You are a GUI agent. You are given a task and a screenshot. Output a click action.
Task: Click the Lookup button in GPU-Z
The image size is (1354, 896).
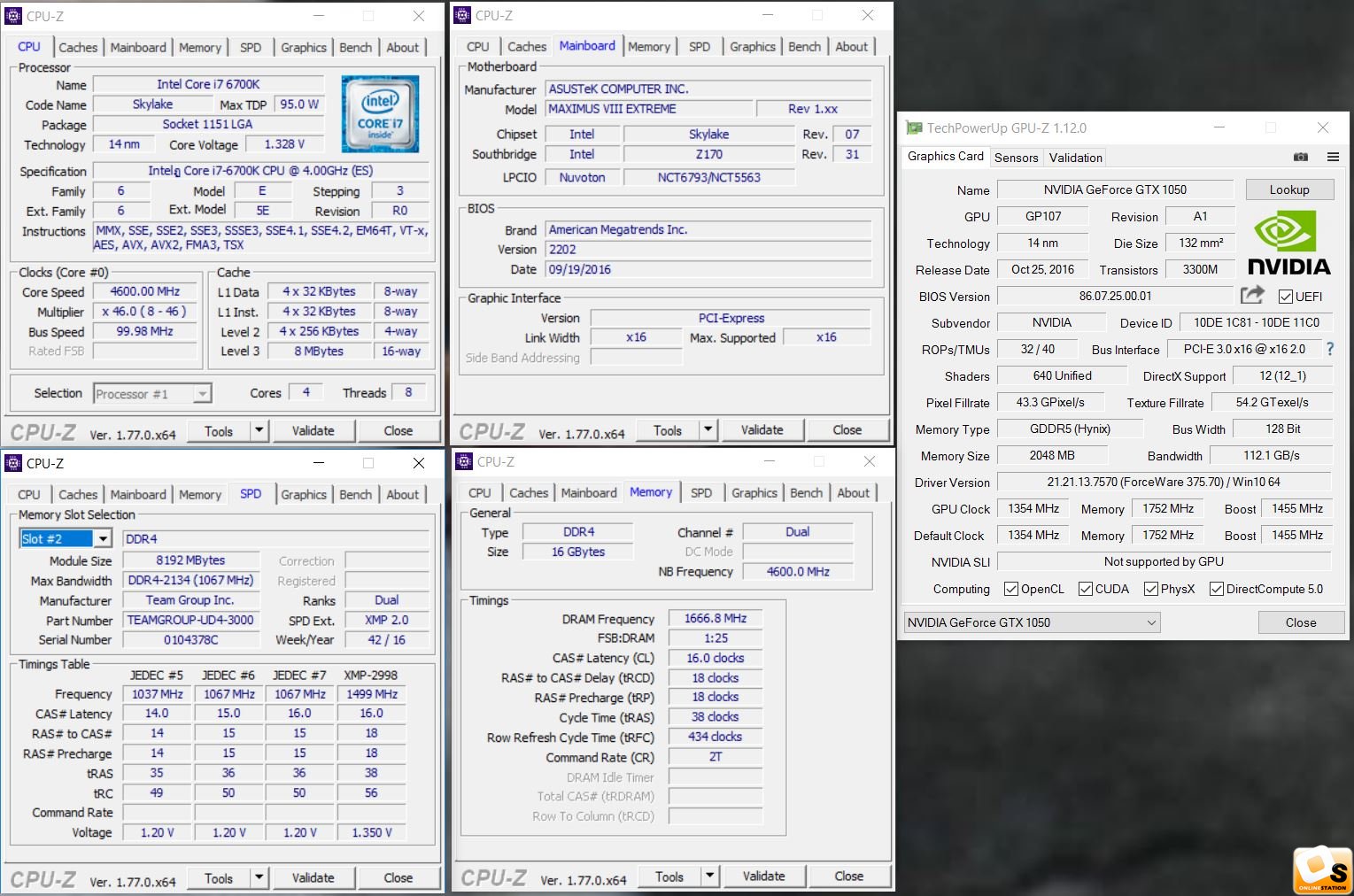pyautogui.click(x=1288, y=189)
